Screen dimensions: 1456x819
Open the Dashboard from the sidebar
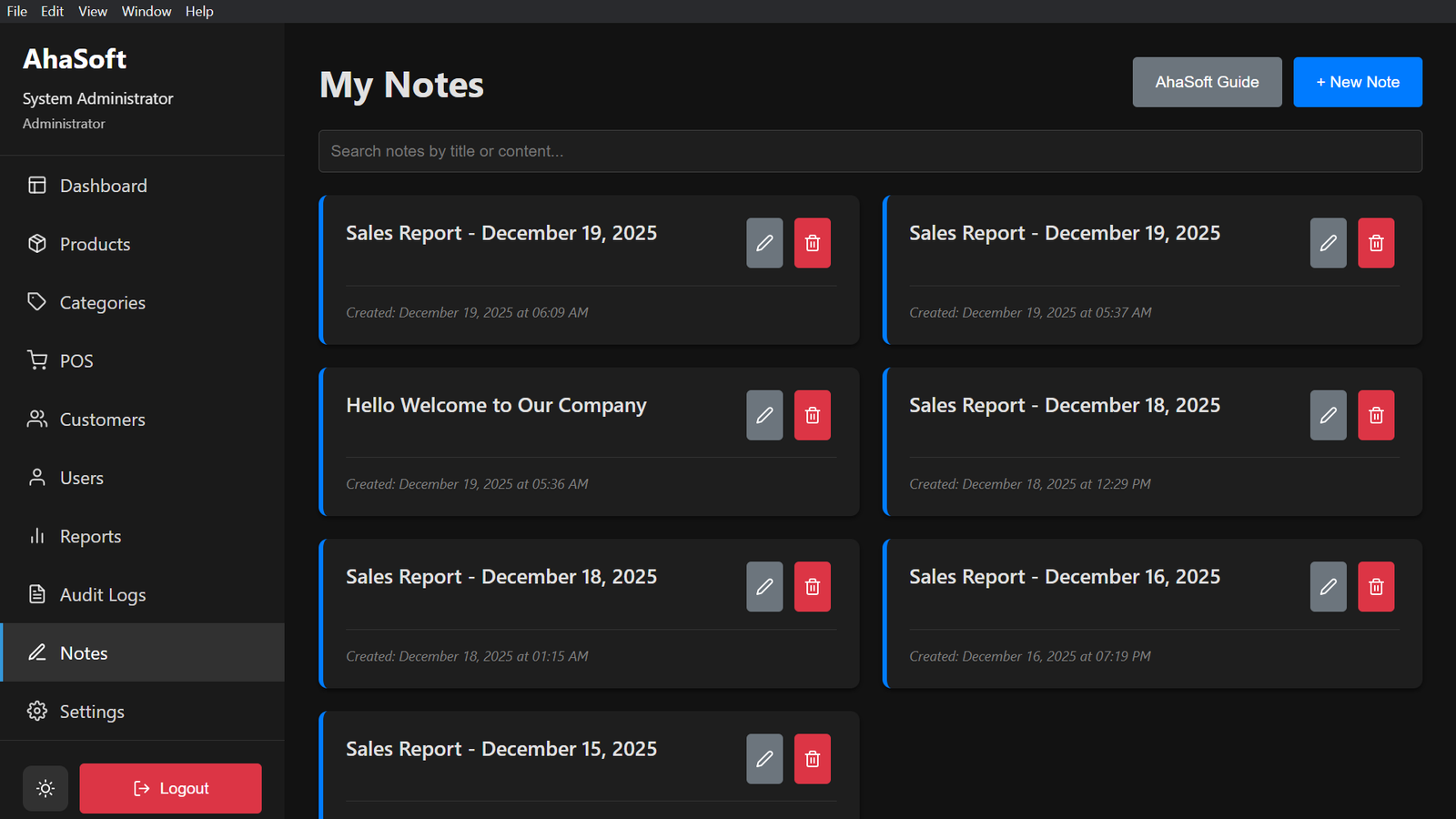[x=103, y=186]
